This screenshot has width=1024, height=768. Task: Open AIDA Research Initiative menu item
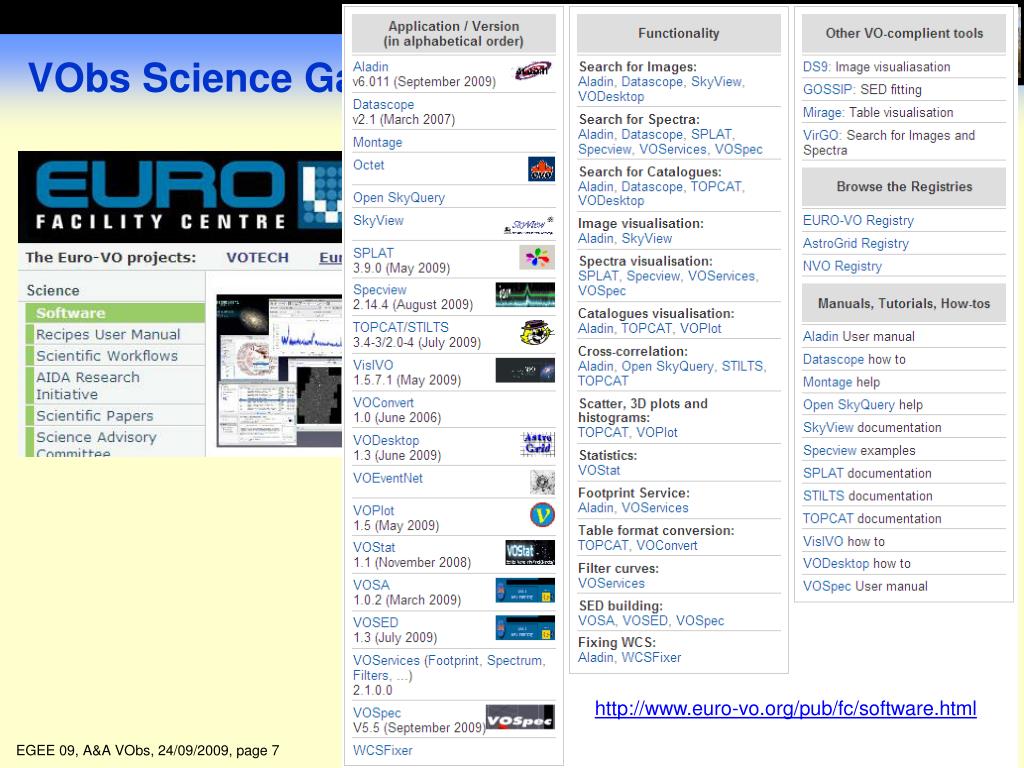tap(115, 385)
